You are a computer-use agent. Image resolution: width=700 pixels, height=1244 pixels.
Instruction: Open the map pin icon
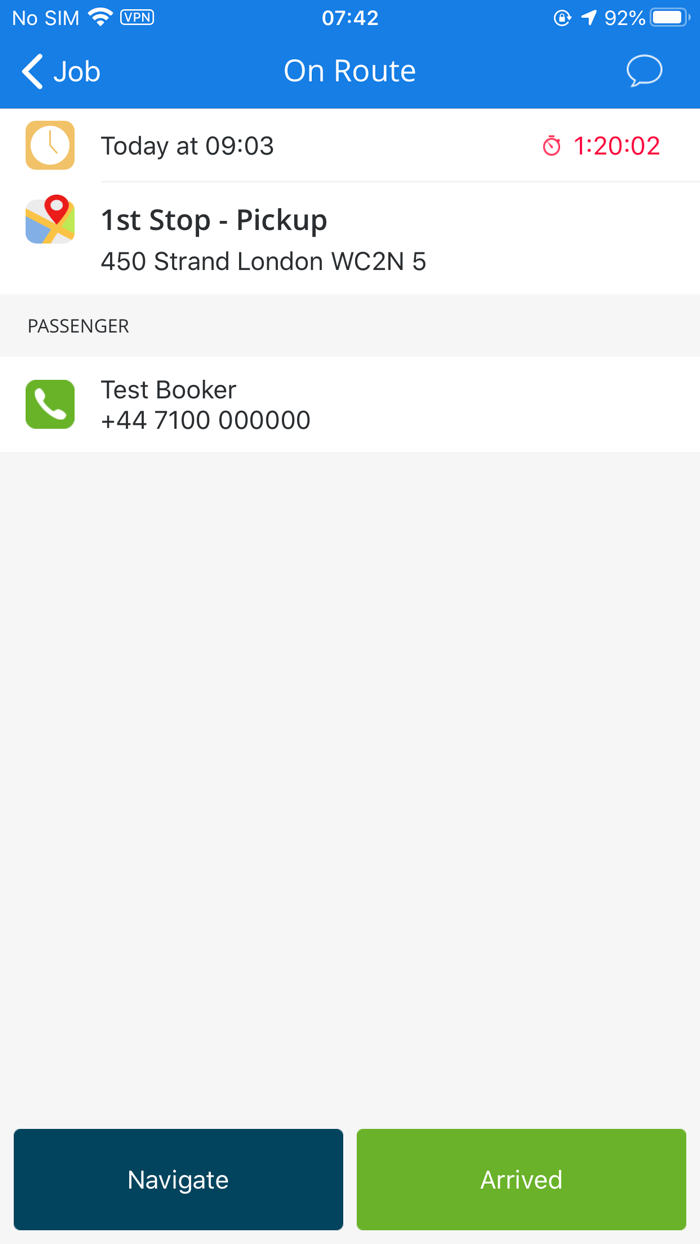pos(50,220)
